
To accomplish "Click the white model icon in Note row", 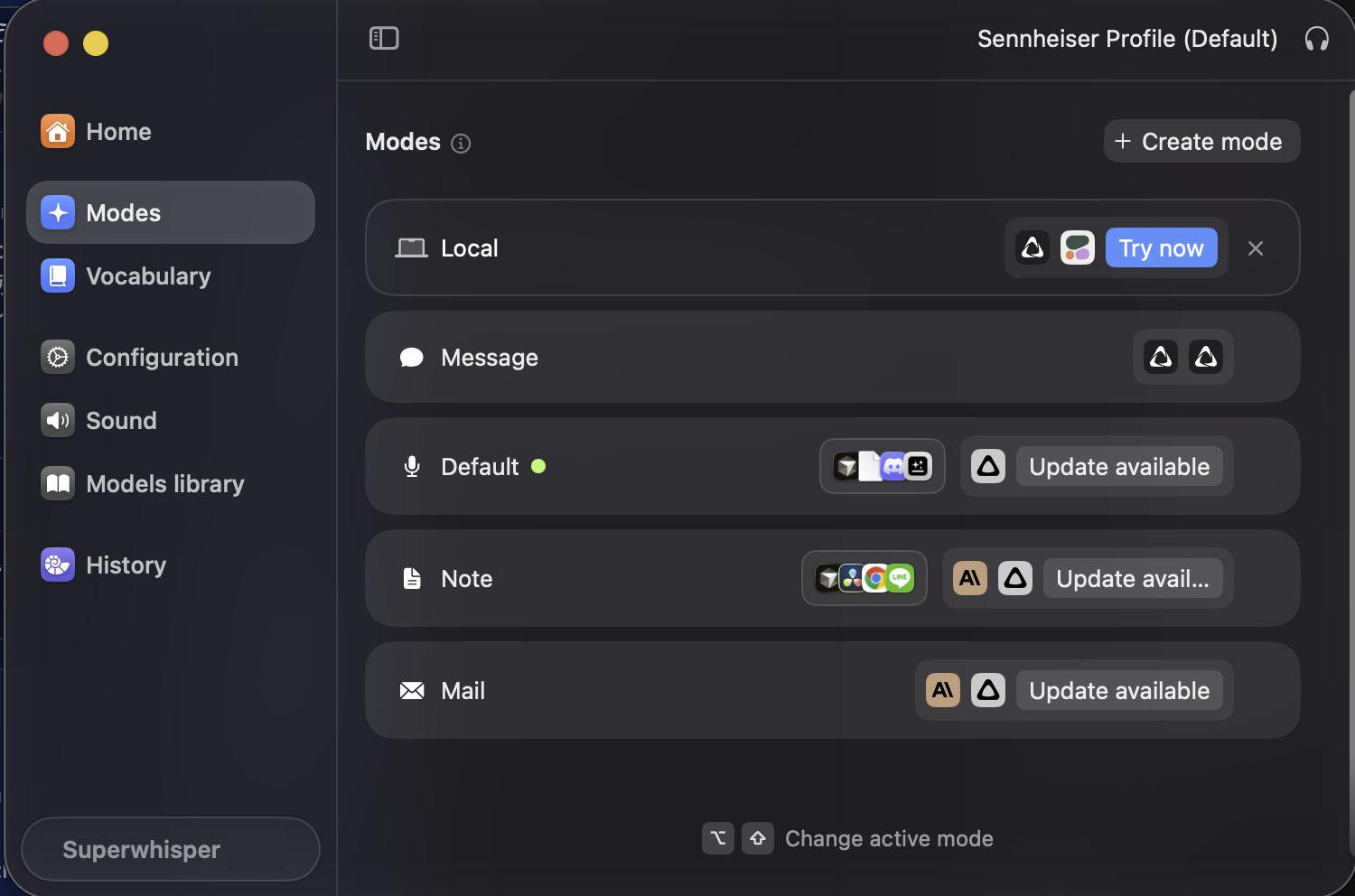I will [1015, 578].
